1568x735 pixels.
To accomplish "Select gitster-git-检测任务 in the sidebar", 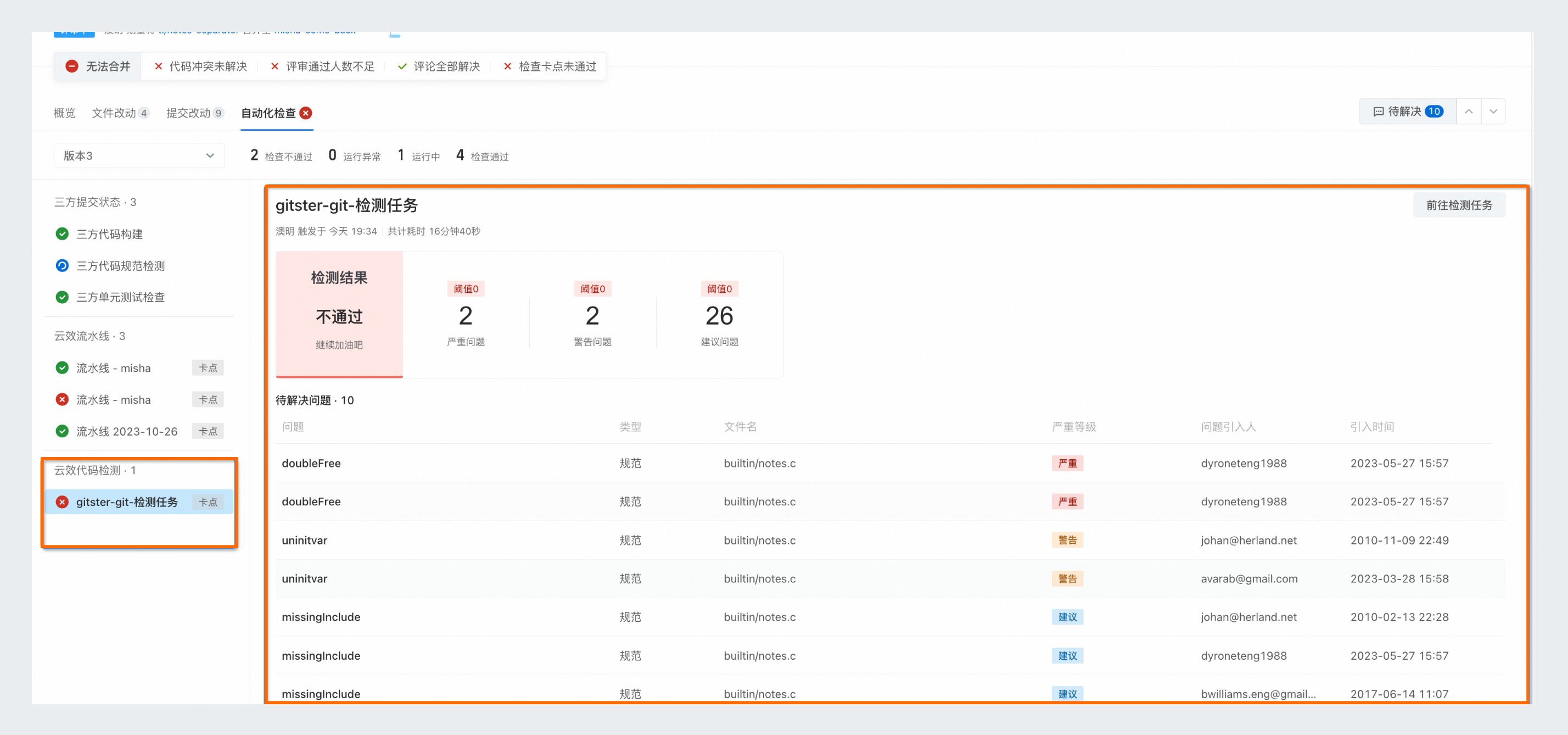I will [x=139, y=502].
